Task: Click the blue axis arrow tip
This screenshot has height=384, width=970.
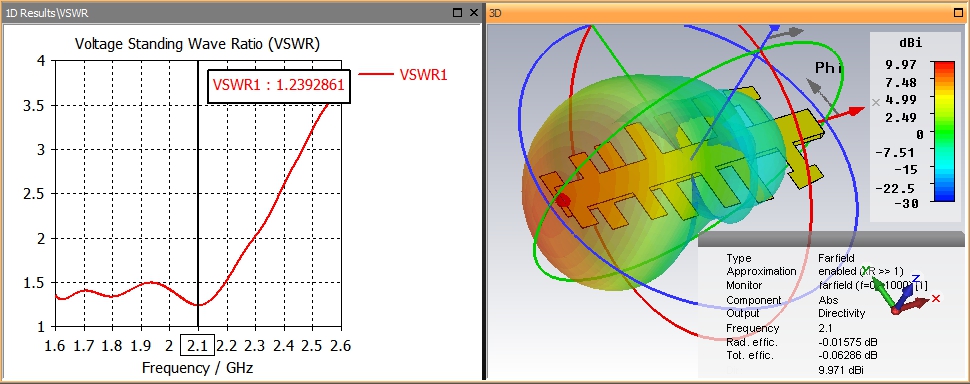Action: pyautogui.click(x=775, y=28)
